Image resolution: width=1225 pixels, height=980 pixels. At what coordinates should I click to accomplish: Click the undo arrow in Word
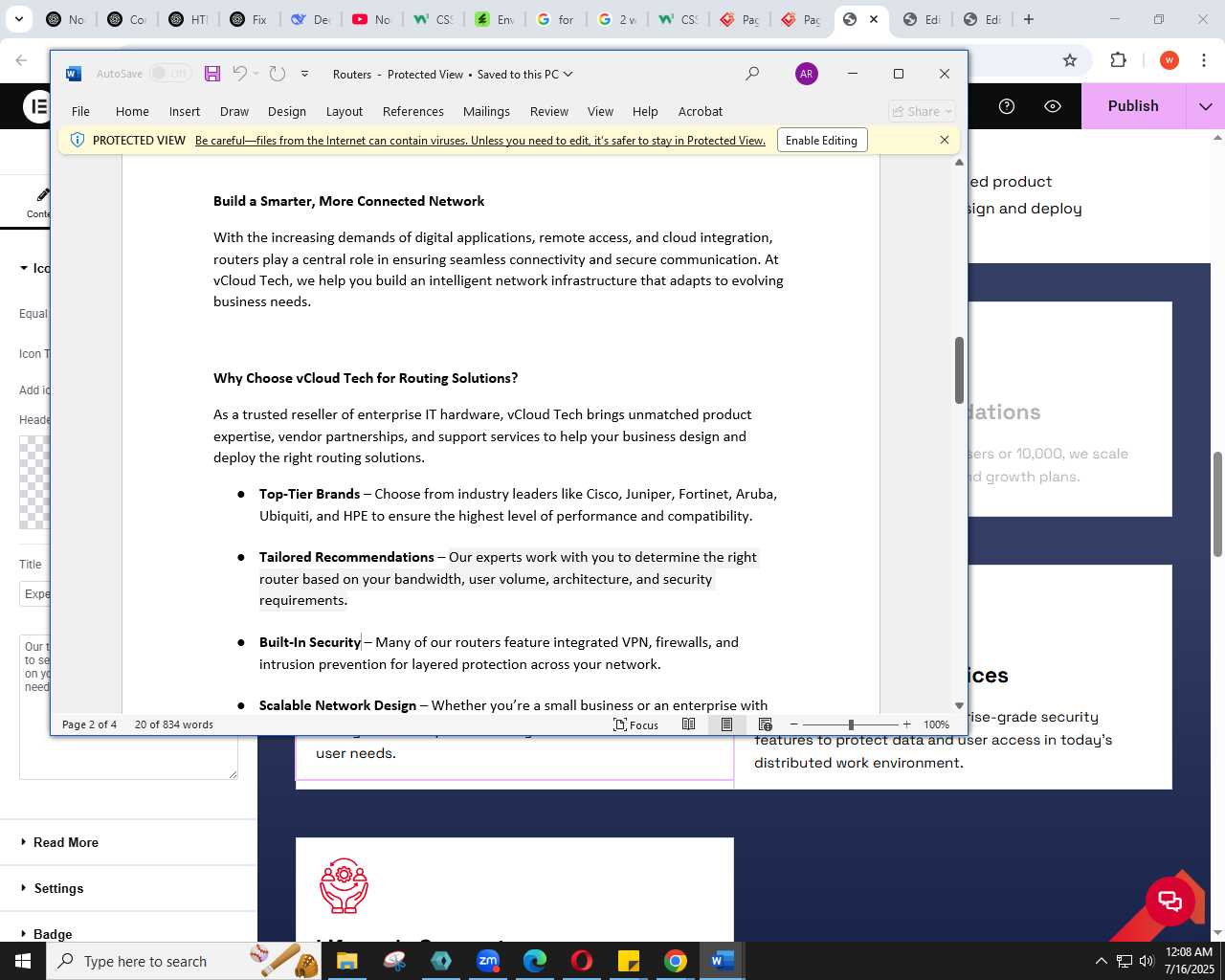click(x=239, y=74)
